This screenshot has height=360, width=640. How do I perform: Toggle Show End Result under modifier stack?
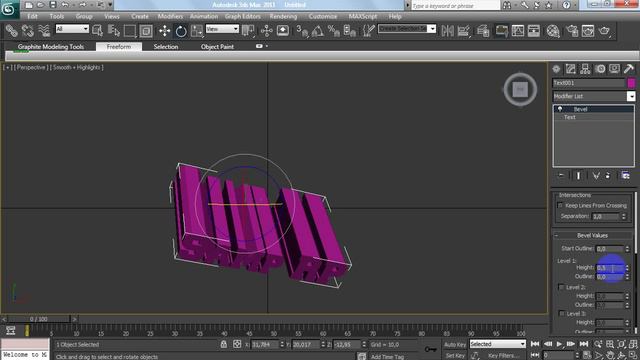click(x=578, y=176)
